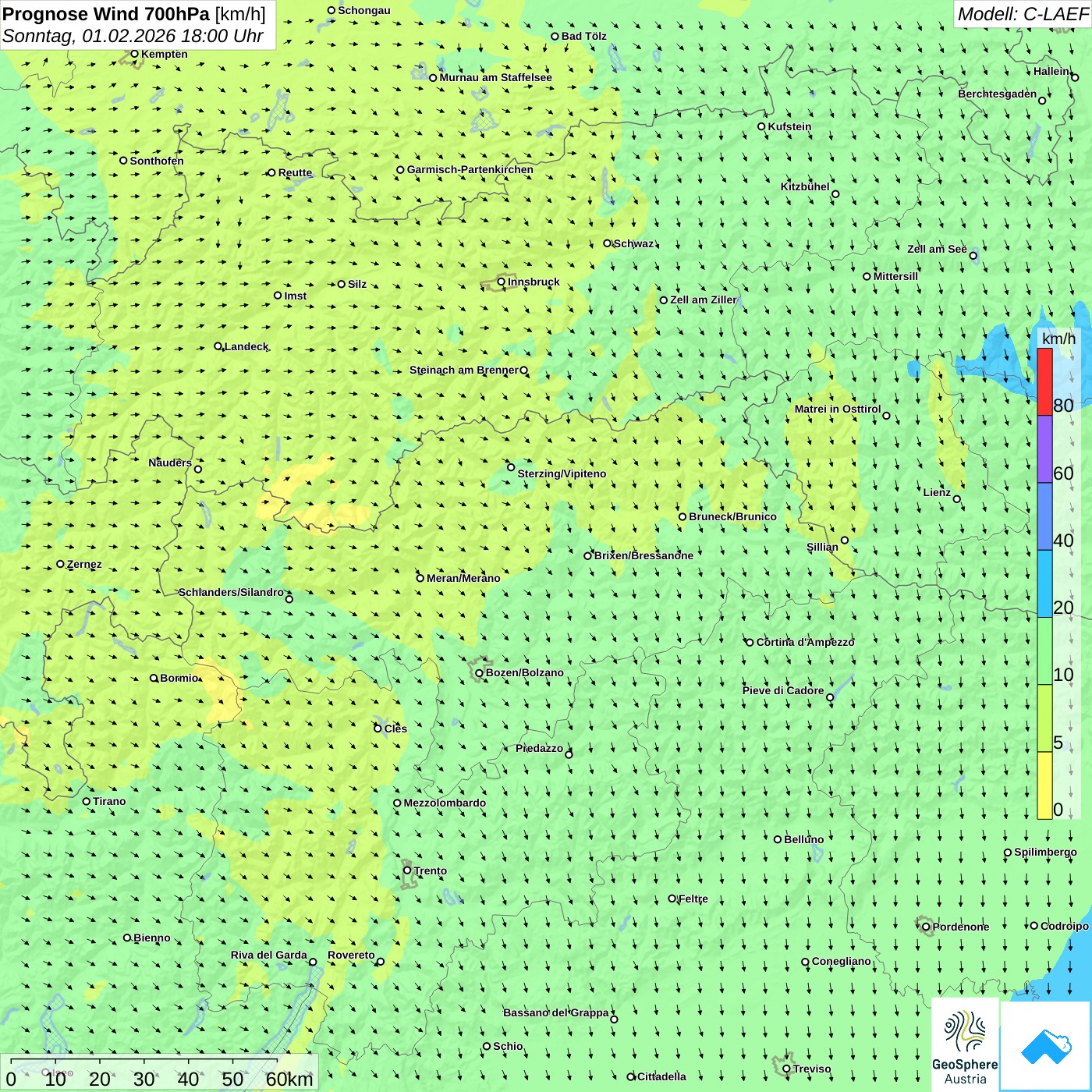The height and width of the screenshot is (1092, 1092).
Task: Click the Murnau am Staffelsee label
Action: pos(496,77)
